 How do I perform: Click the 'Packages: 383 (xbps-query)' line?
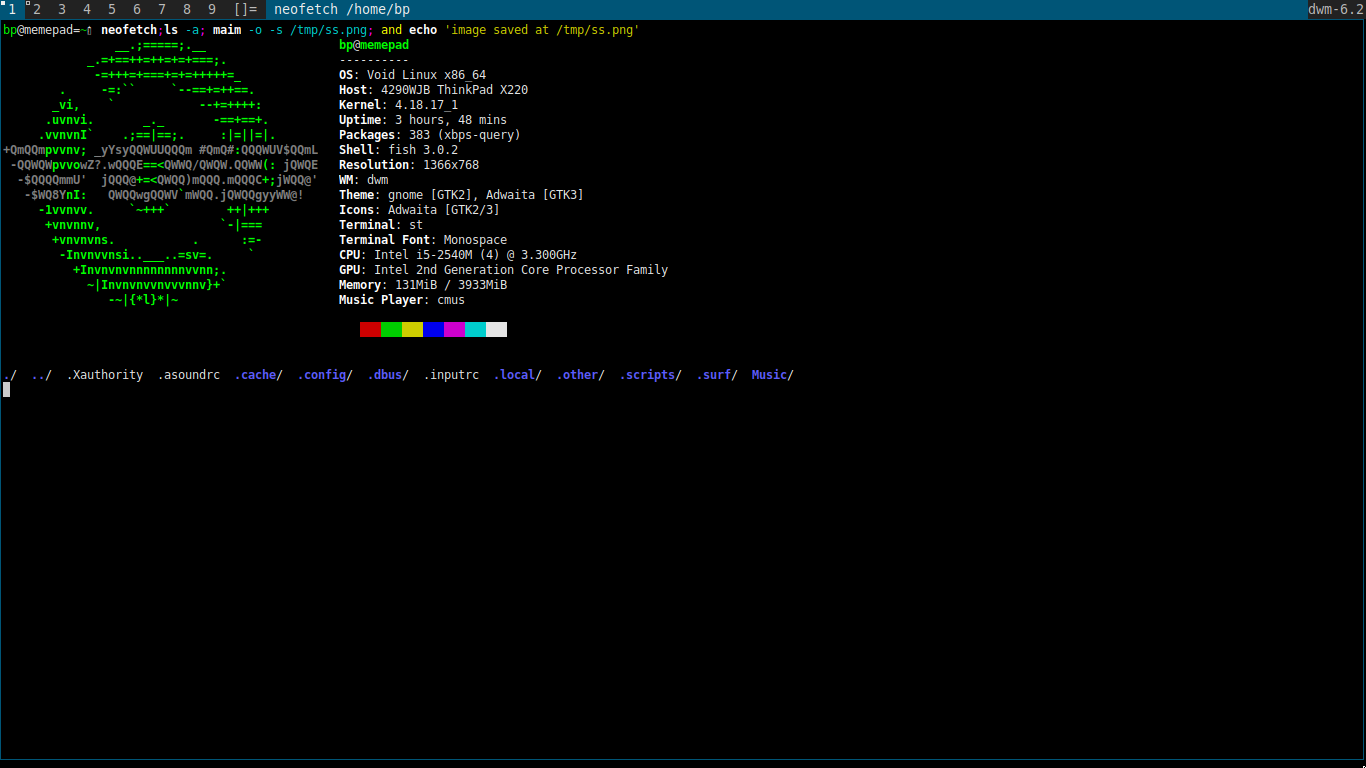(x=430, y=135)
